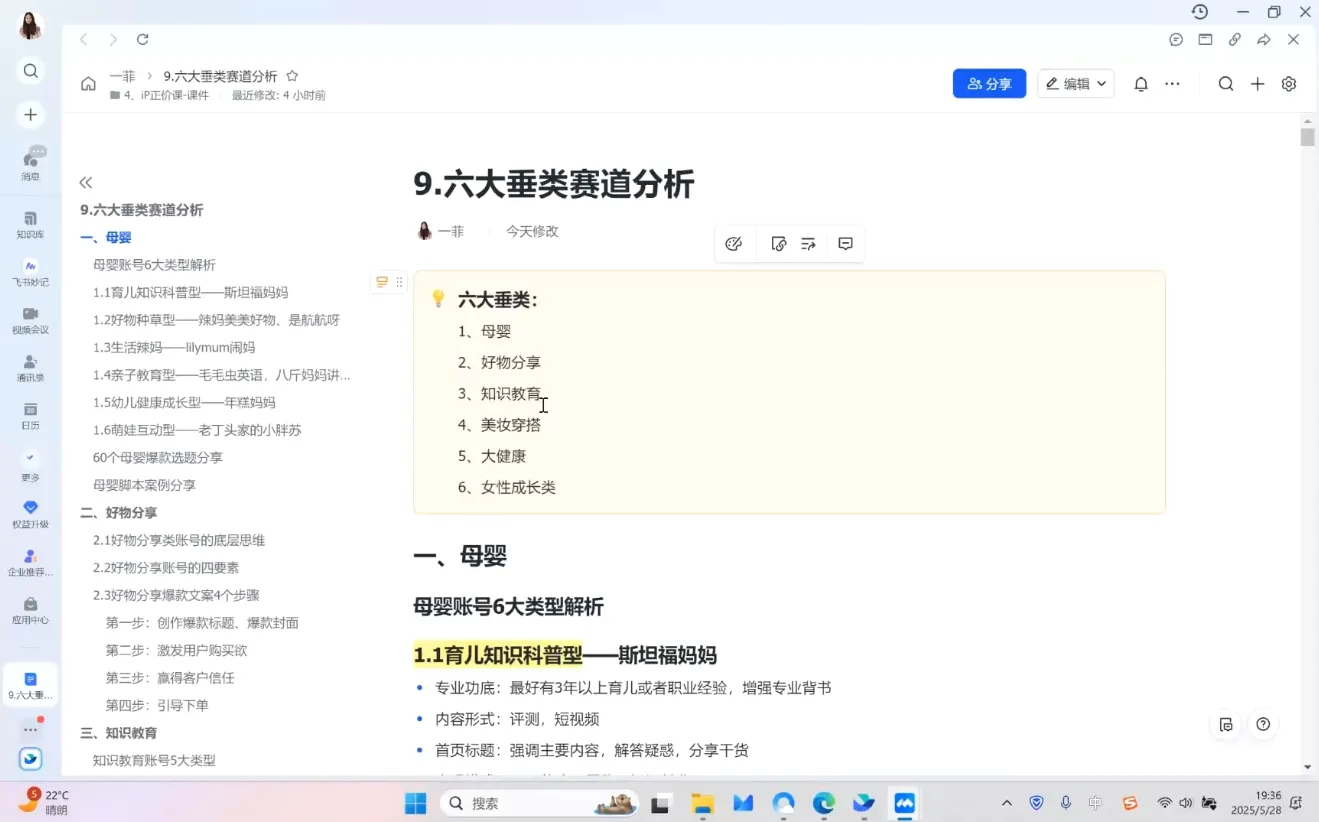Viewport: 1319px width, 822px height.
Task: Open the search icon in the top bar
Action: coord(1225,84)
